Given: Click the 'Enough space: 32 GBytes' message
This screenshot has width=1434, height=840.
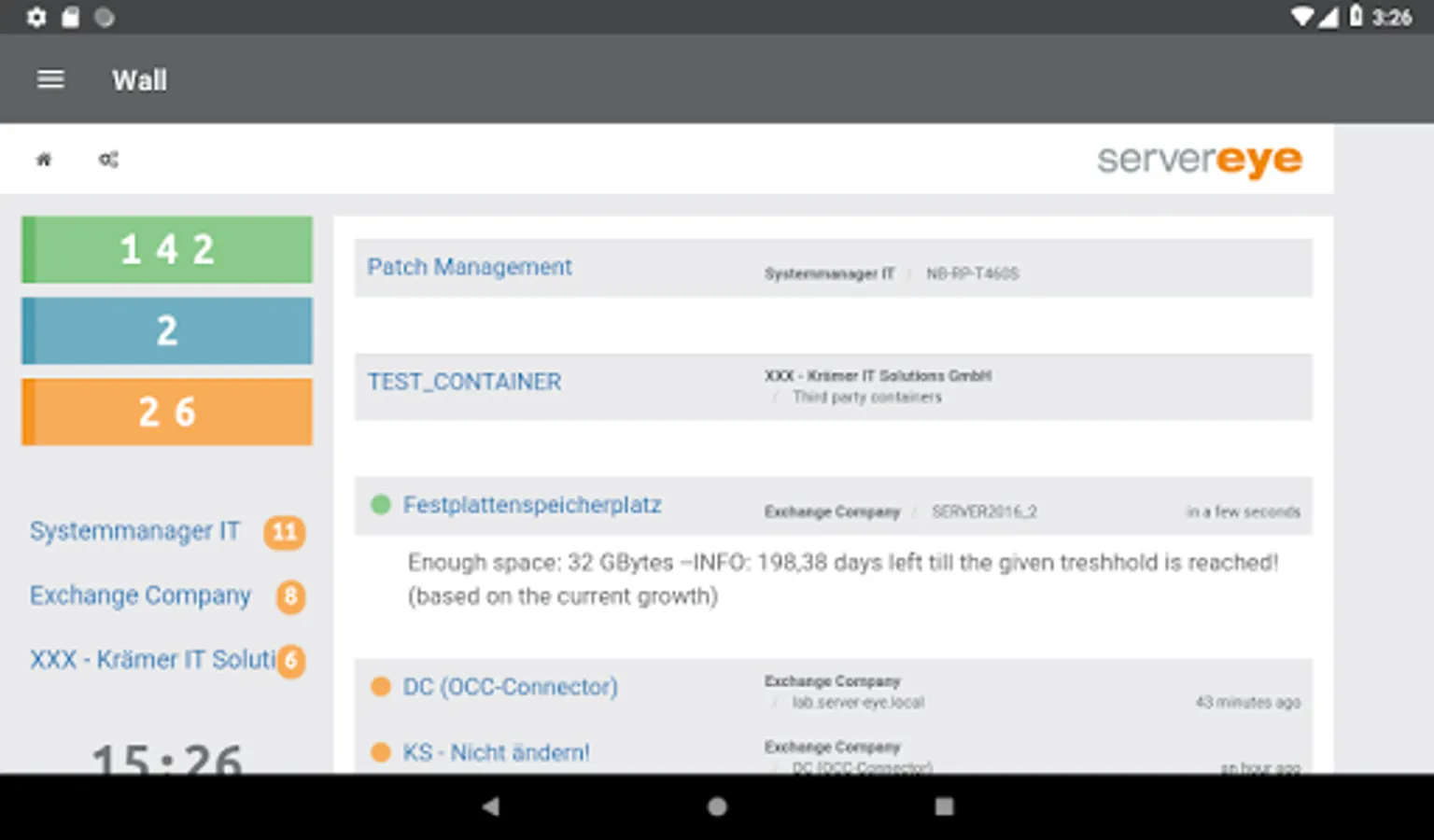Looking at the screenshot, I should click(x=843, y=580).
